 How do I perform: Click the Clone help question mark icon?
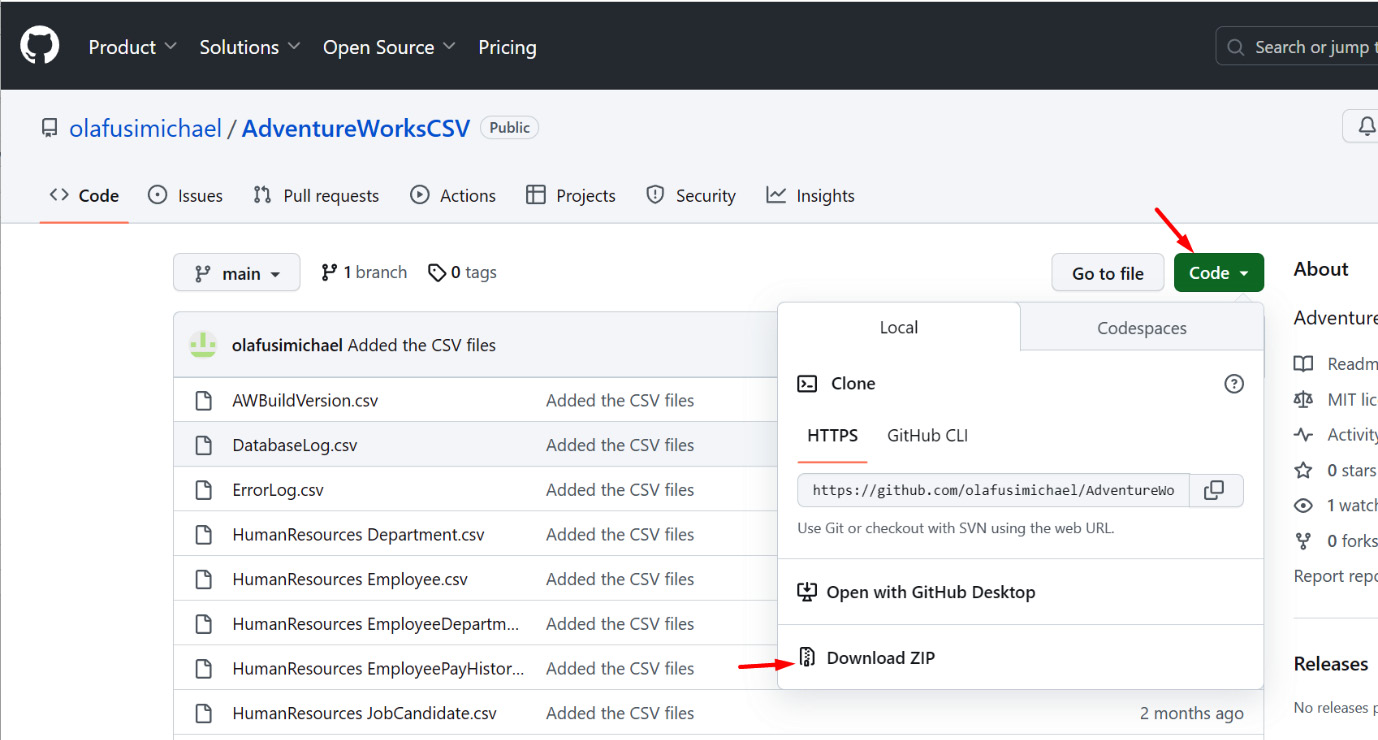click(x=1234, y=383)
